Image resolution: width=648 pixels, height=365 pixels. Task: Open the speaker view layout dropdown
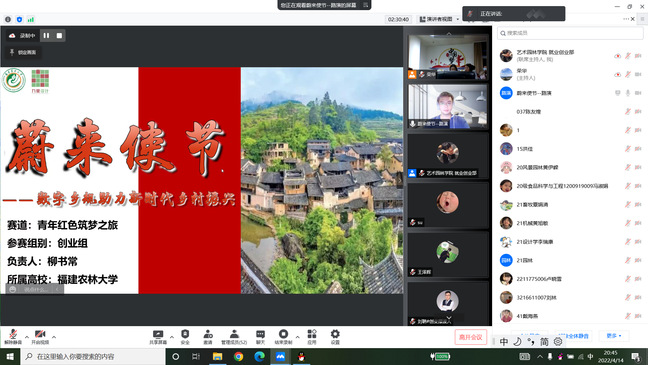tap(439, 19)
